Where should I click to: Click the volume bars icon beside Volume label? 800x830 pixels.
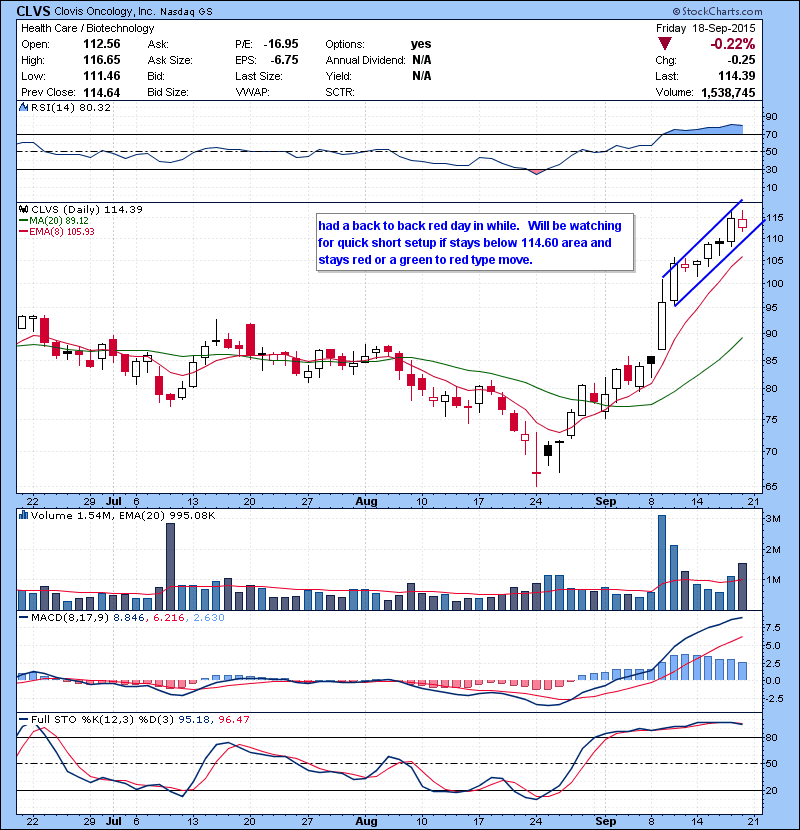24,515
